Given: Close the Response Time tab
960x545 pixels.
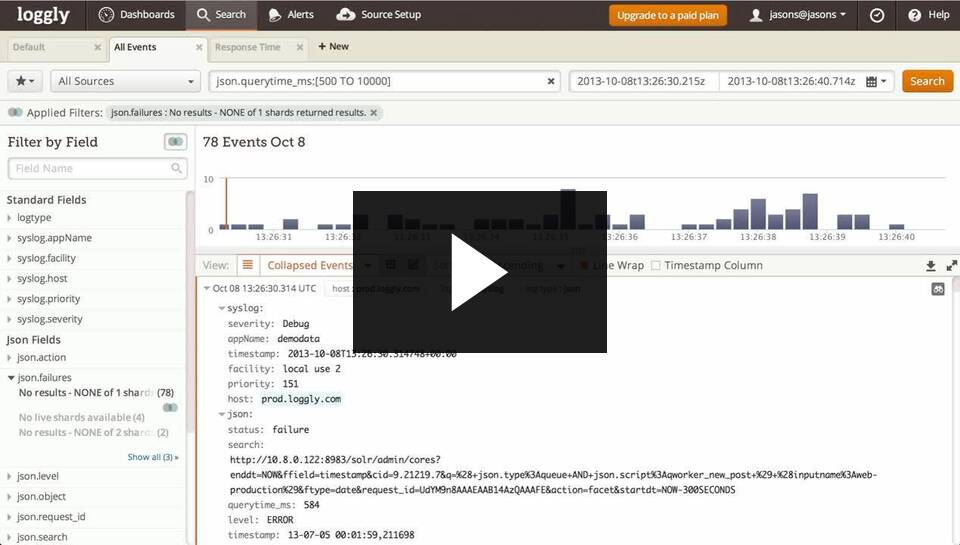Looking at the screenshot, I should pyautogui.click(x=299, y=47).
